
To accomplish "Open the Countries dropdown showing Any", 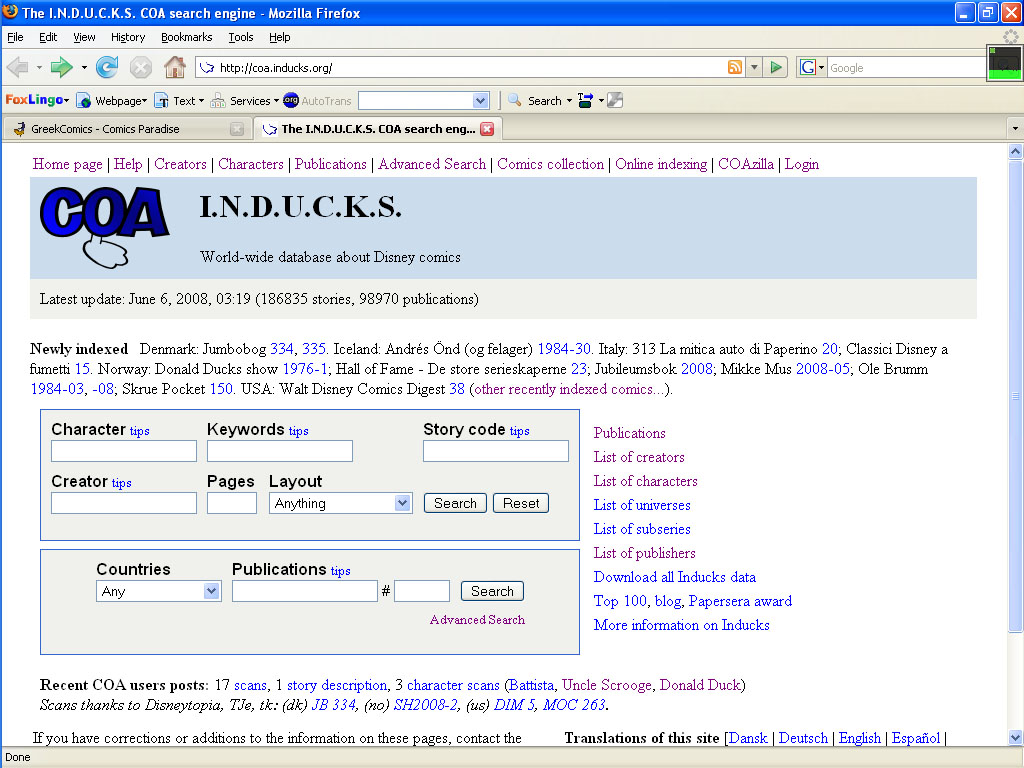I will tap(159, 591).
